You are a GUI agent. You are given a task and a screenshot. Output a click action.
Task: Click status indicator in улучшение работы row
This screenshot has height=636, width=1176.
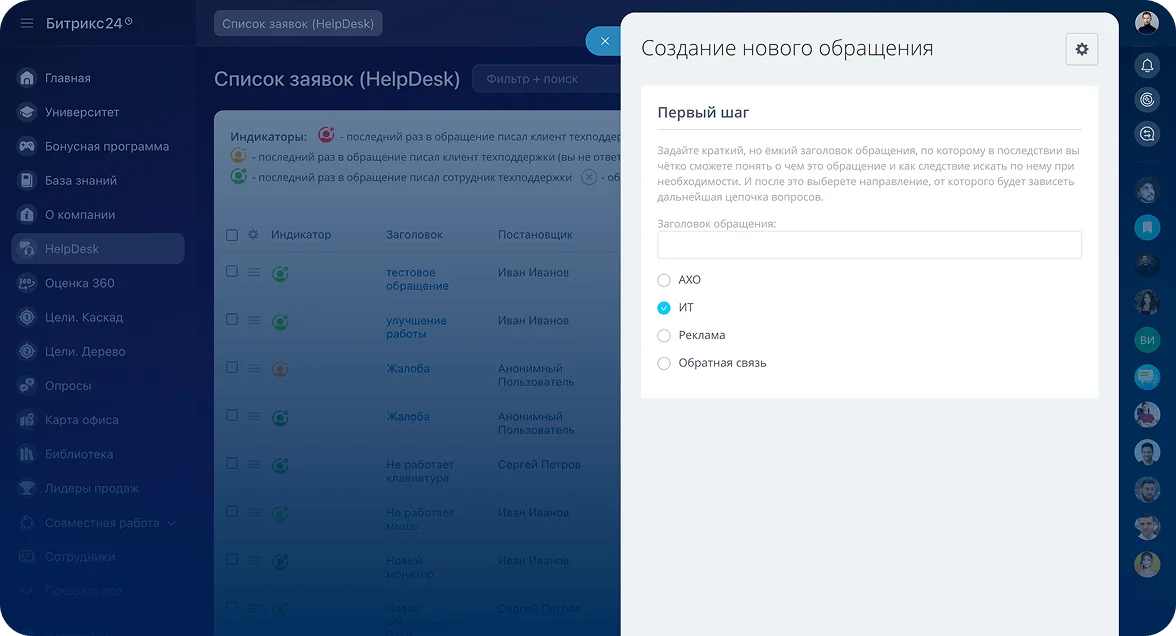[280, 322]
